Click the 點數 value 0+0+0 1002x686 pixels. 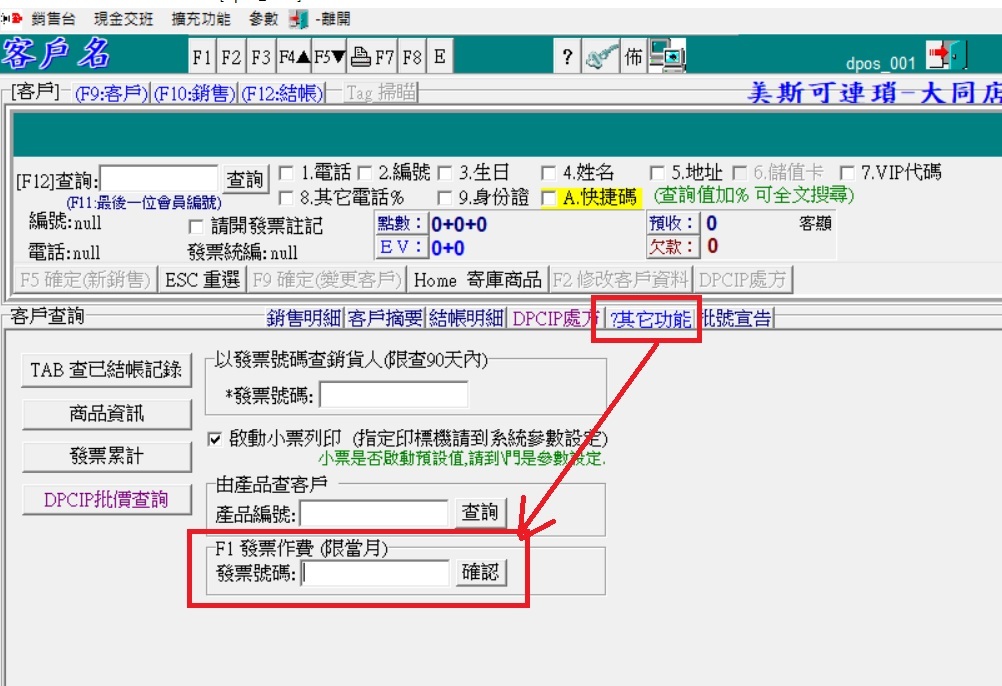[459, 224]
